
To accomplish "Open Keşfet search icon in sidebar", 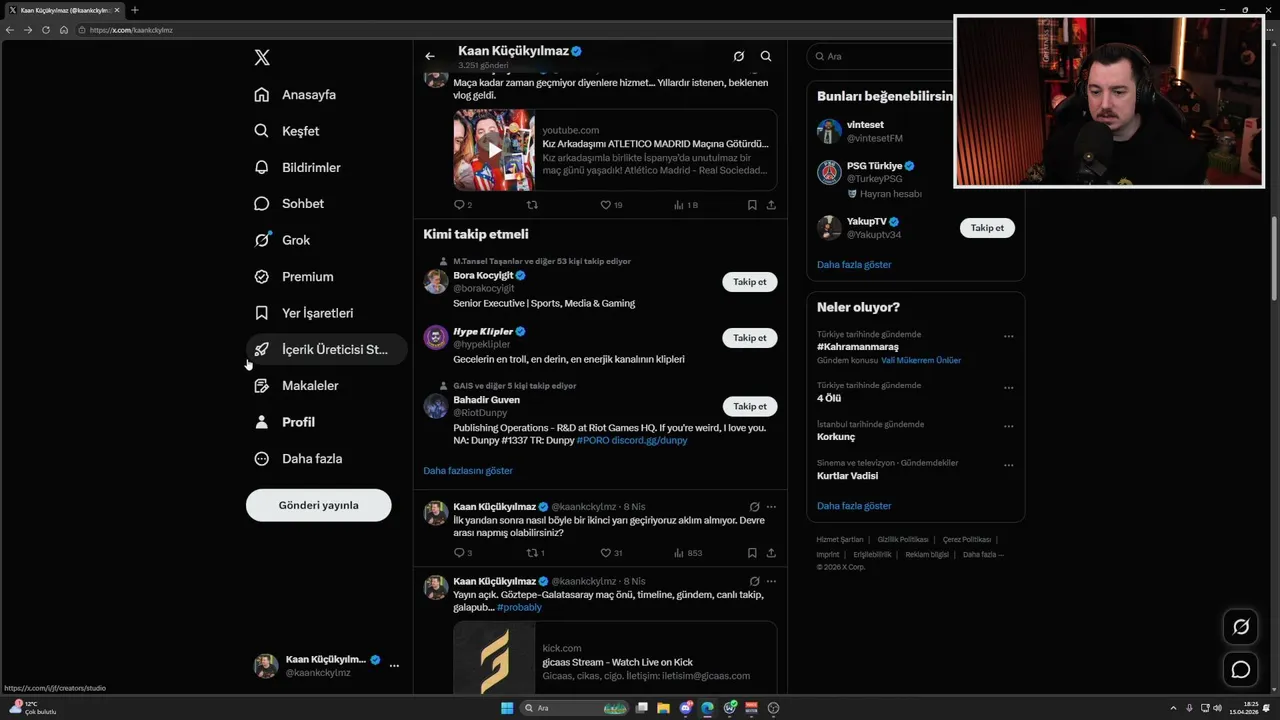I will tap(261, 131).
